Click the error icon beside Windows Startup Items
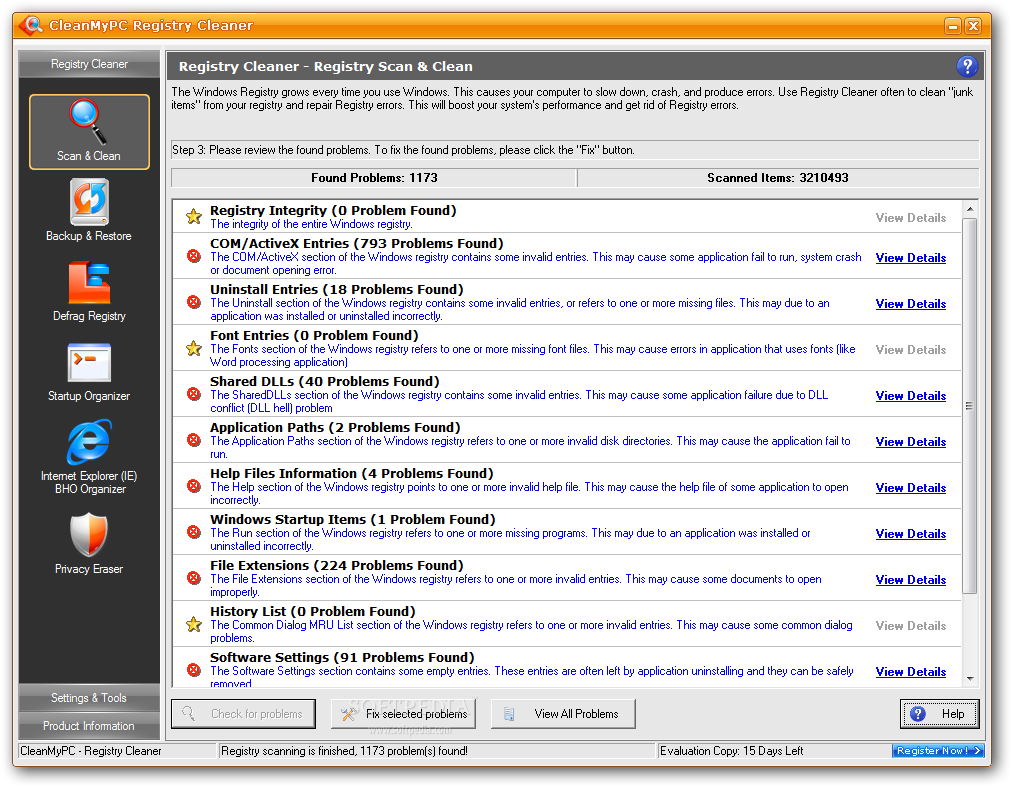This screenshot has height=787, width=1012. [x=194, y=532]
